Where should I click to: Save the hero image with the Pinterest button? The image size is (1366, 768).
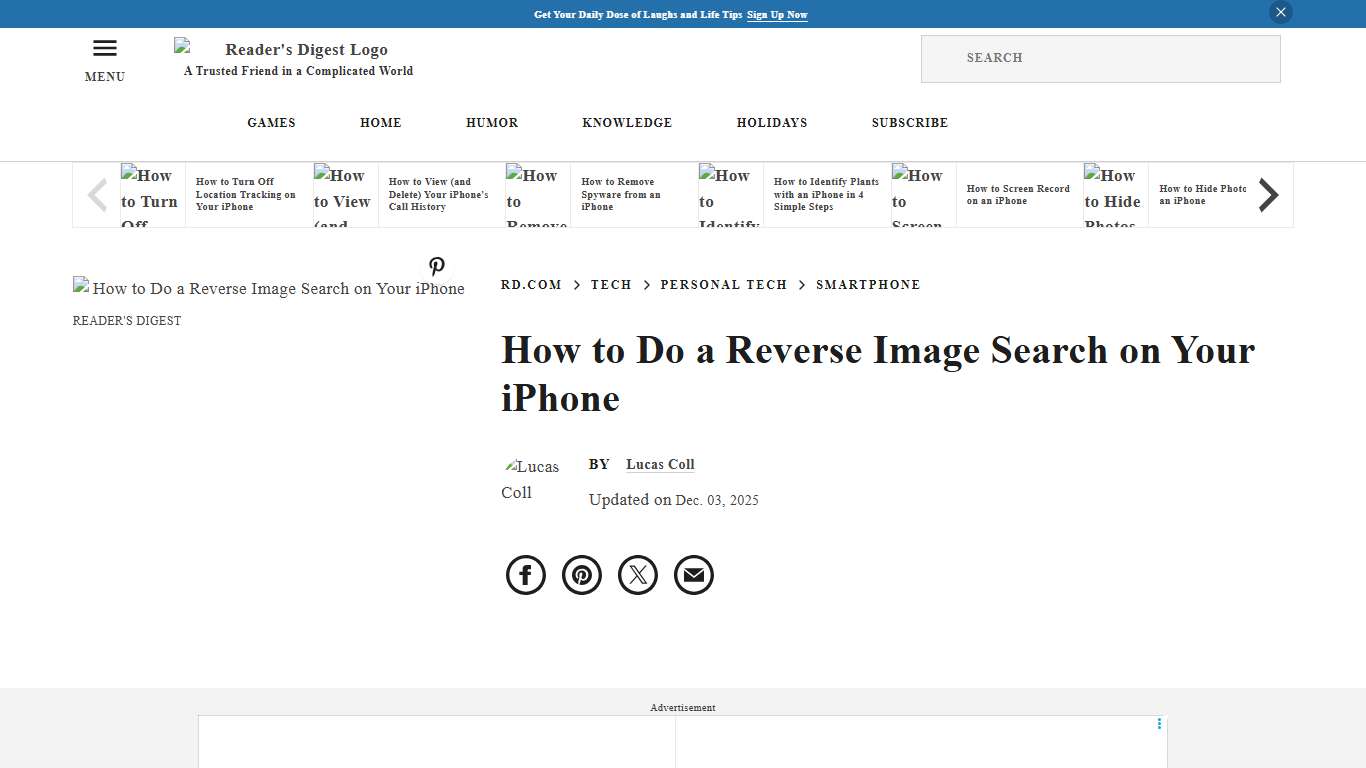pyautogui.click(x=437, y=267)
